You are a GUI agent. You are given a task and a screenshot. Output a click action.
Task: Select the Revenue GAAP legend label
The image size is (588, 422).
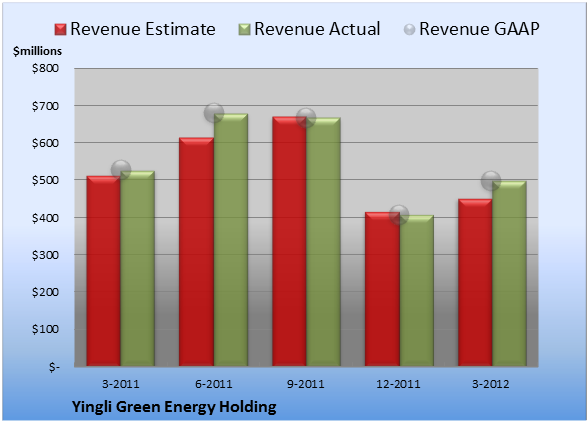pyautogui.click(x=480, y=29)
